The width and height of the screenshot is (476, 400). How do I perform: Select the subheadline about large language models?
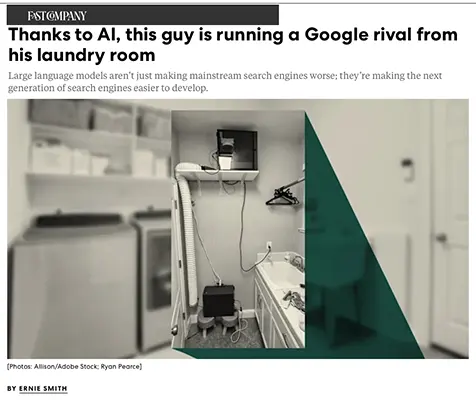225,82
